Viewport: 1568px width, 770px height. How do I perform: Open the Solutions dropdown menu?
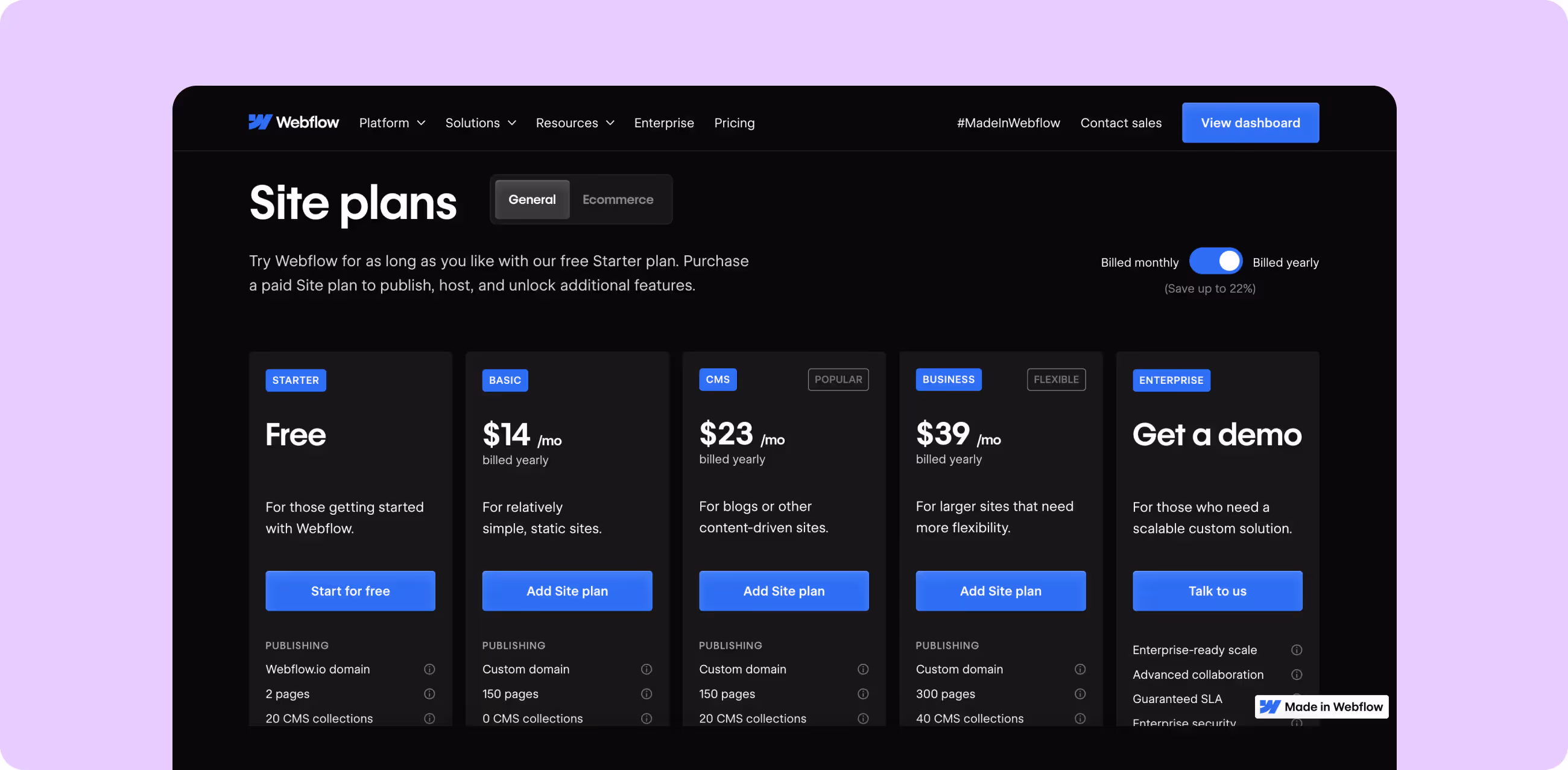(480, 123)
